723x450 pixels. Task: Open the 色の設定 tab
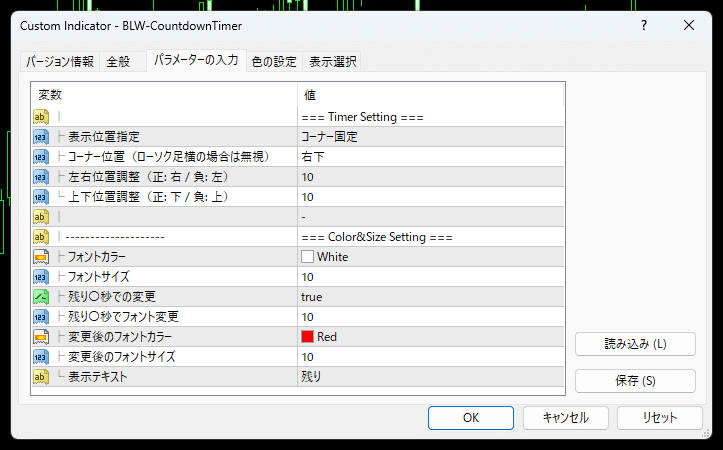pyautogui.click(x=274, y=61)
